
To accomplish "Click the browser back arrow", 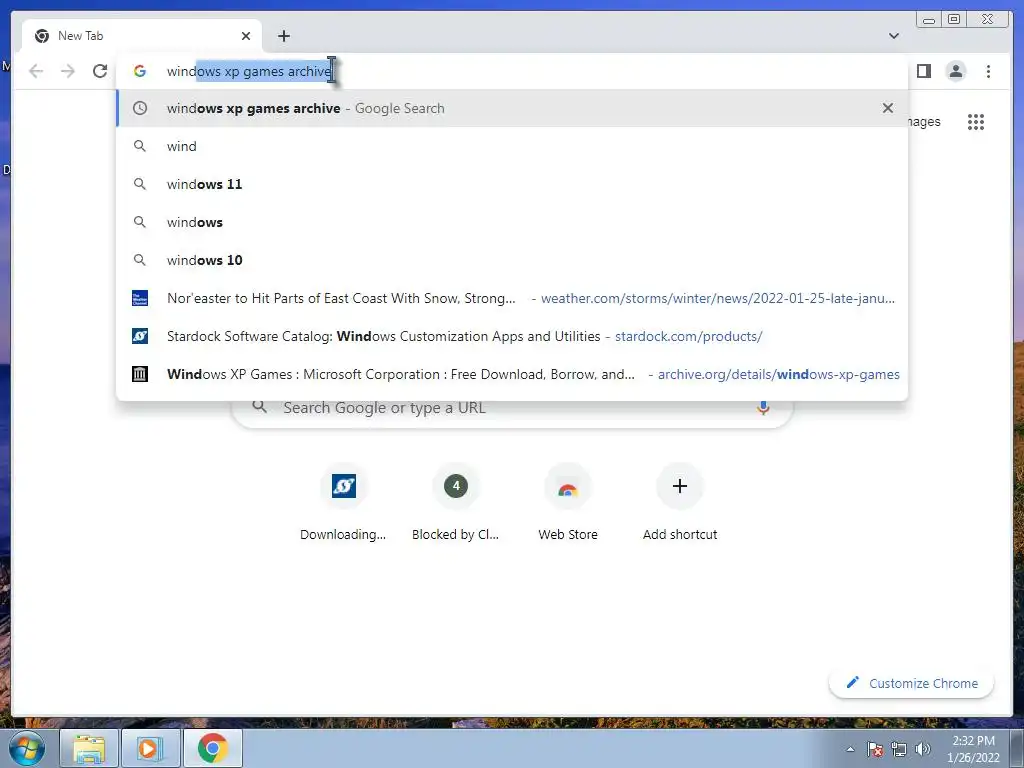I will 36,71.
